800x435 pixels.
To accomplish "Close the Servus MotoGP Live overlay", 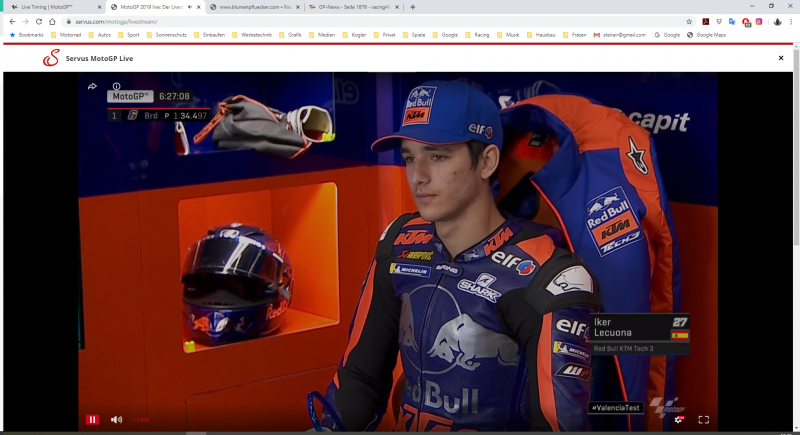I will pos(781,58).
